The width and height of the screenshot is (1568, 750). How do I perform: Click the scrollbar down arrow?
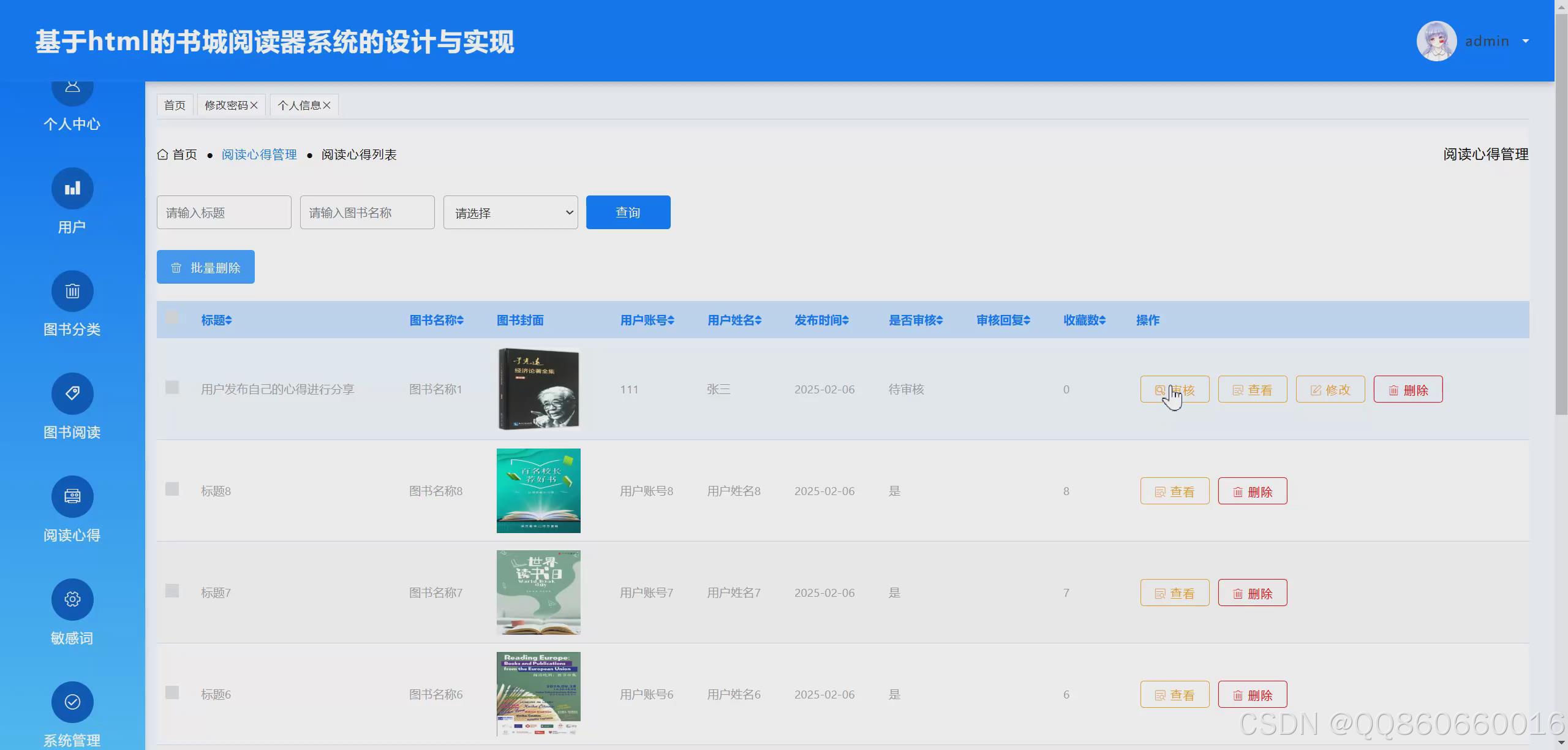pyautogui.click(x=1561, y=743)
